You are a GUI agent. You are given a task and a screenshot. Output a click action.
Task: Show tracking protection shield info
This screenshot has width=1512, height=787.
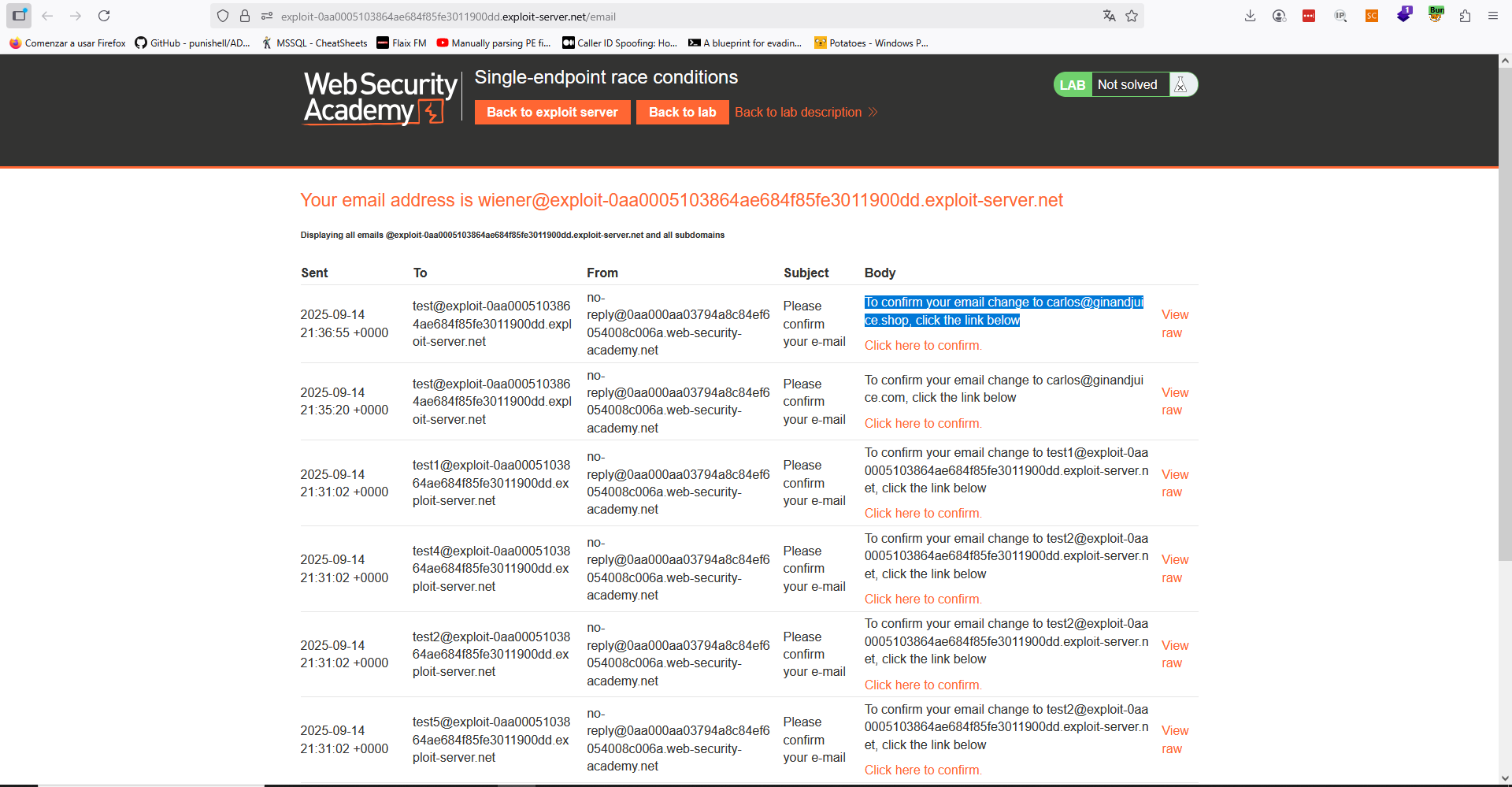tap(223, 16)
